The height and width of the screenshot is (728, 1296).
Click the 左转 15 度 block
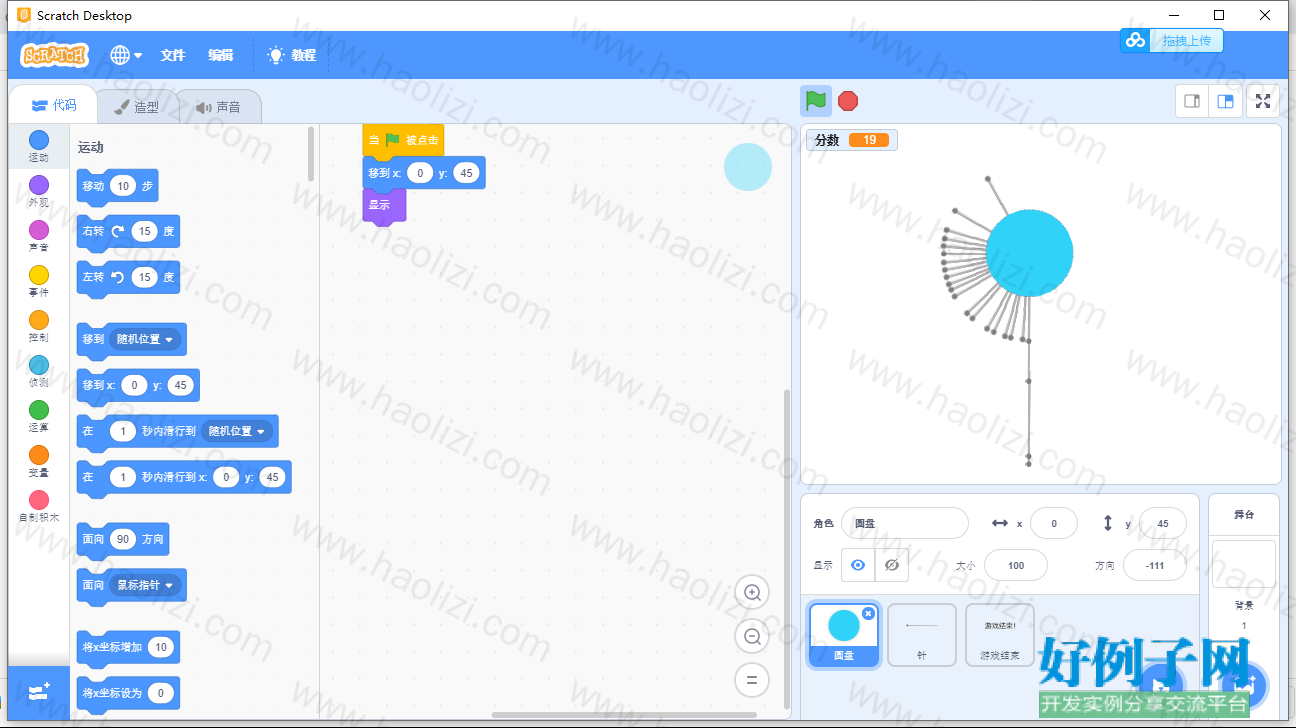coord(128,277)
